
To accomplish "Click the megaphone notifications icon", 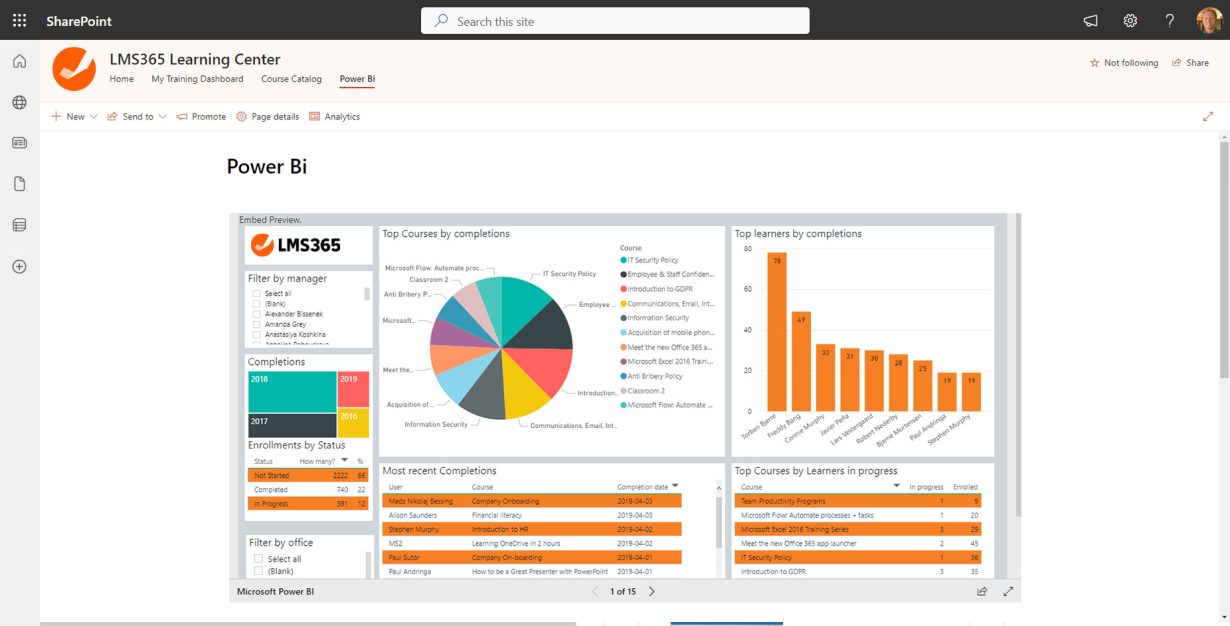I will point(1091,20).
